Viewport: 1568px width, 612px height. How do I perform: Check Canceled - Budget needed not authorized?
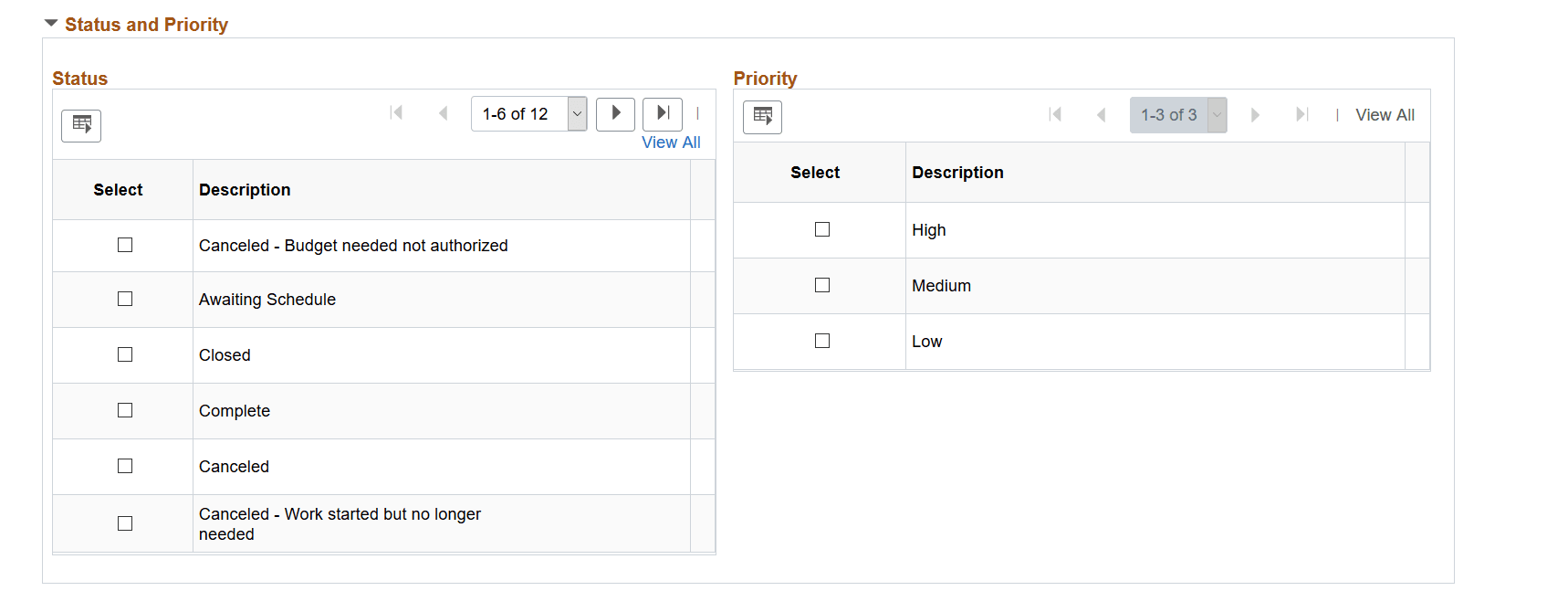coord(125,245)
